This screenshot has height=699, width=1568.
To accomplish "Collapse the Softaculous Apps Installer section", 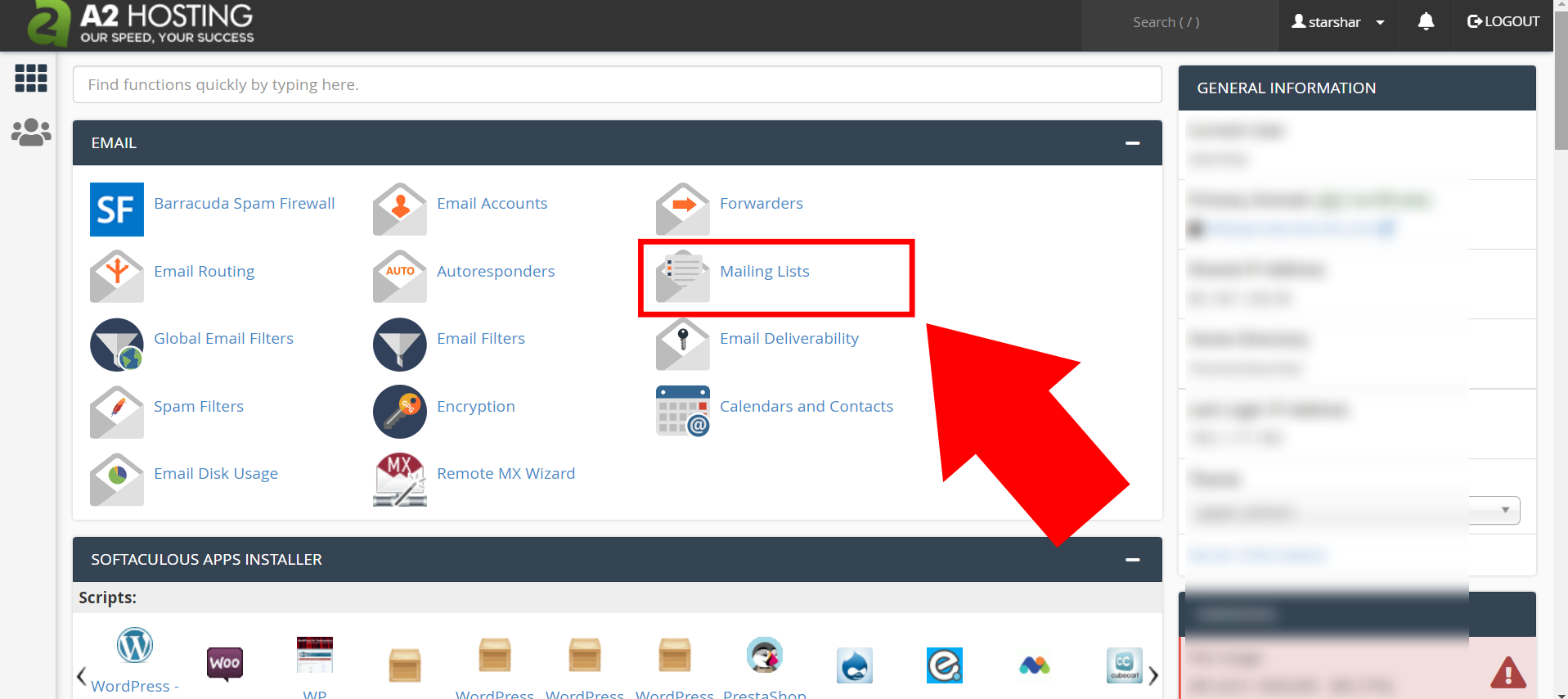I will pos(1133,560).
